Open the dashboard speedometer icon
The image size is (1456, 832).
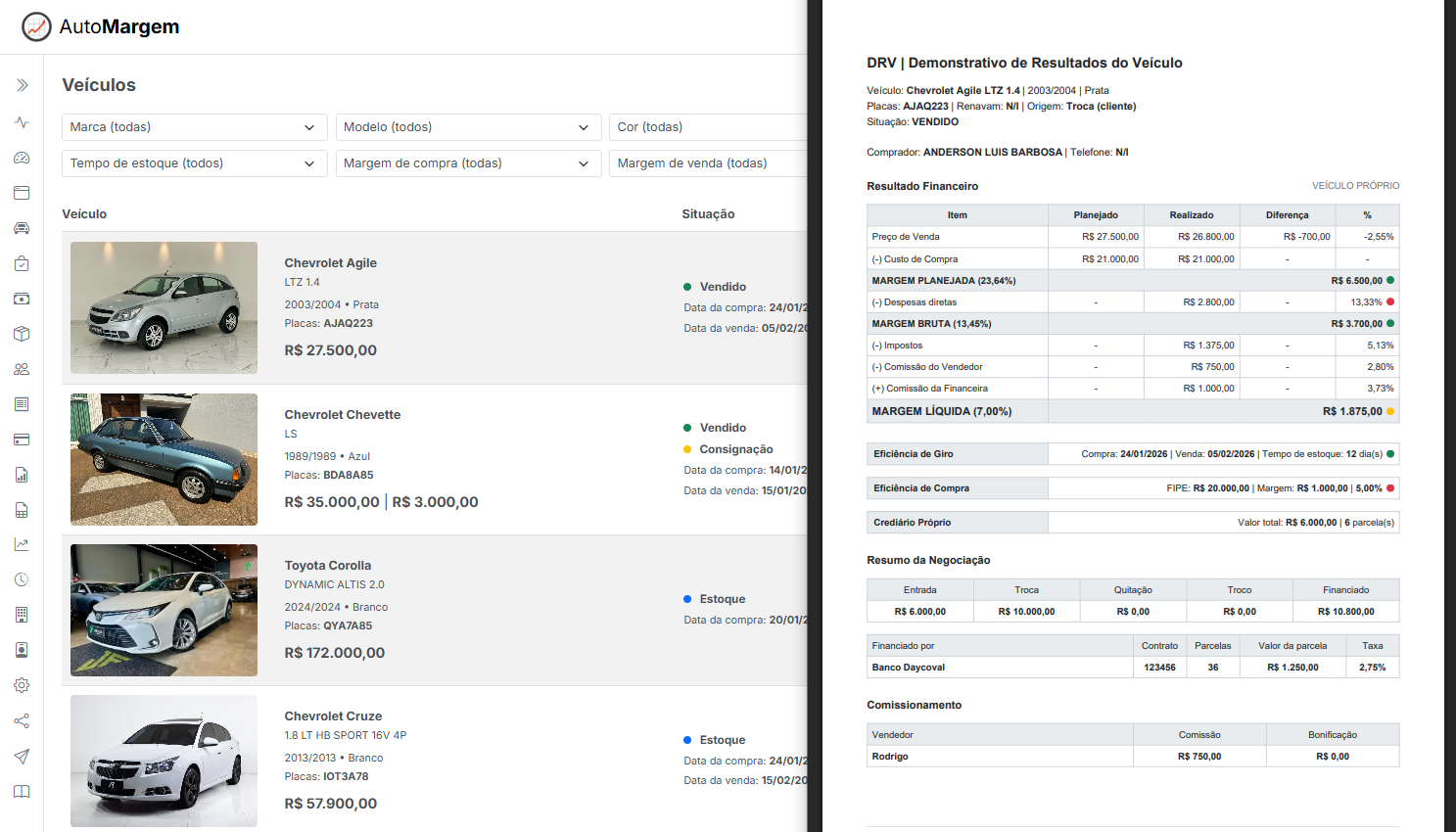[22, 158]
